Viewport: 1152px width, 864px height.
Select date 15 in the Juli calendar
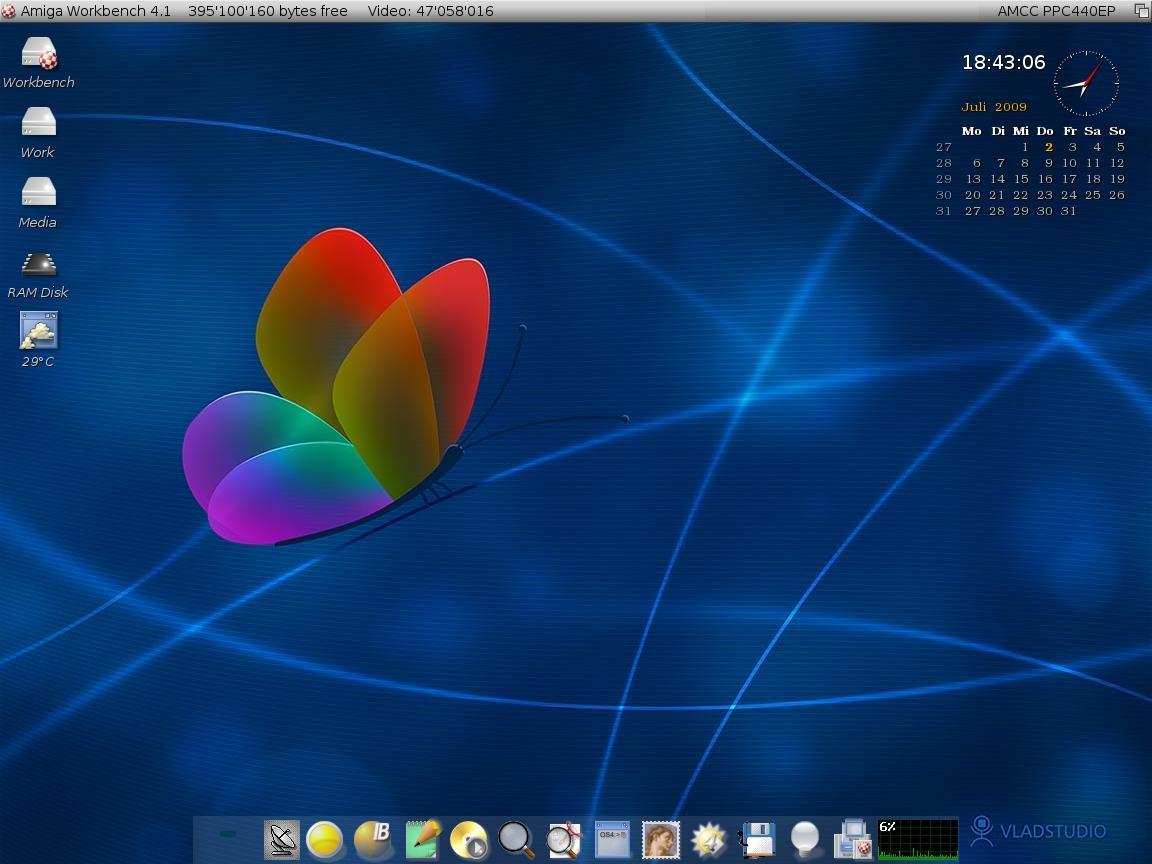[1021, 179]
